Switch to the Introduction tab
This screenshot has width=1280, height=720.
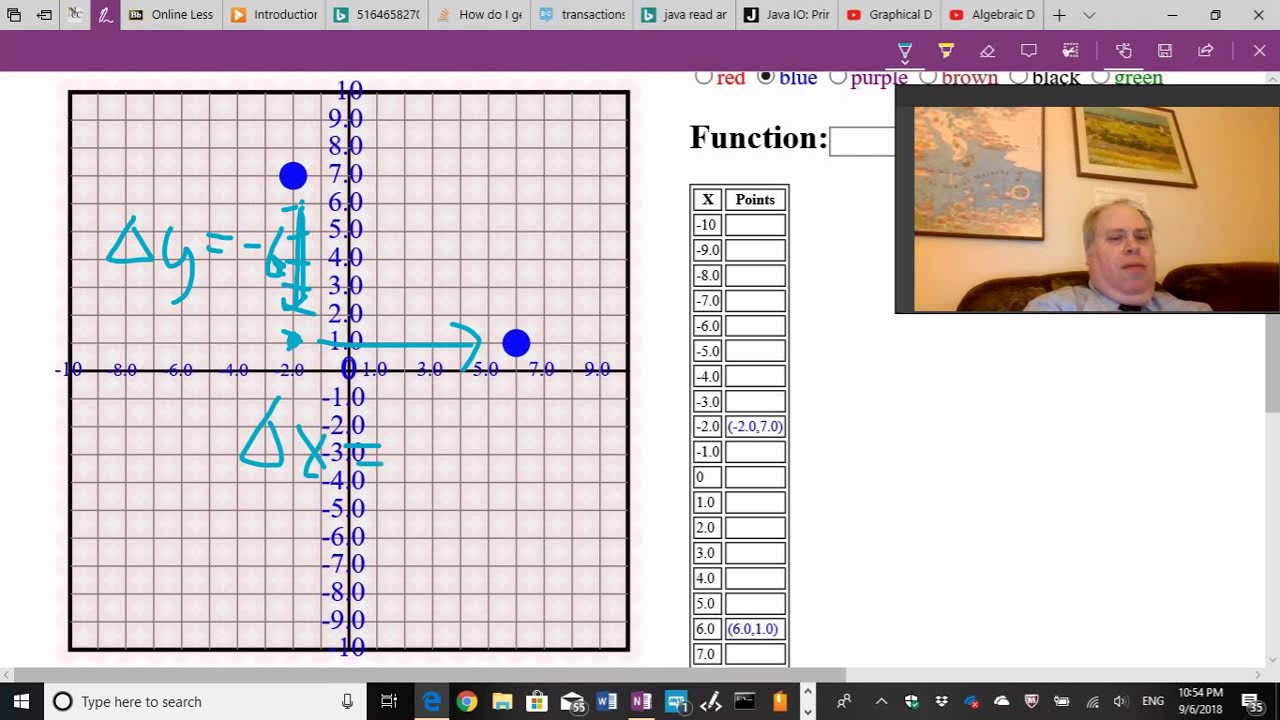coord(274,15)
